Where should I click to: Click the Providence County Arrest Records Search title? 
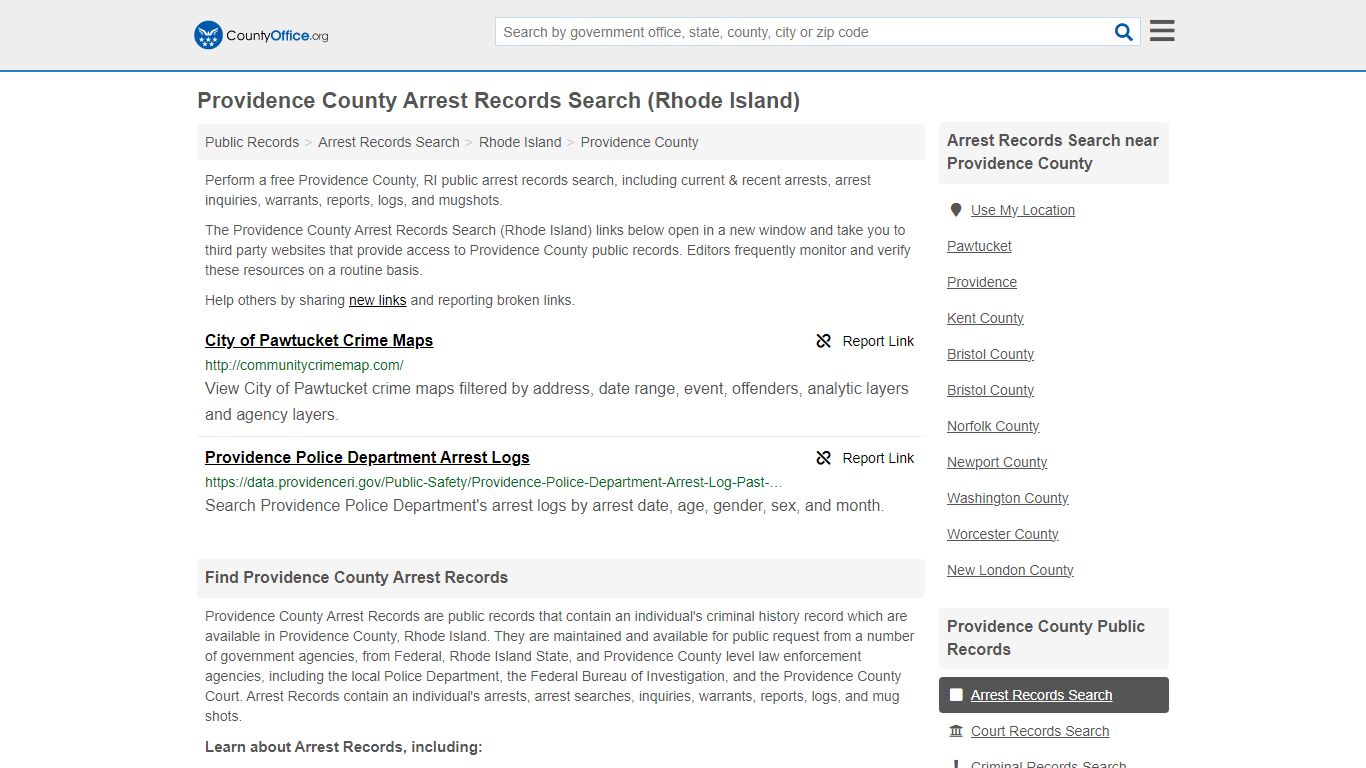[498, 101]
